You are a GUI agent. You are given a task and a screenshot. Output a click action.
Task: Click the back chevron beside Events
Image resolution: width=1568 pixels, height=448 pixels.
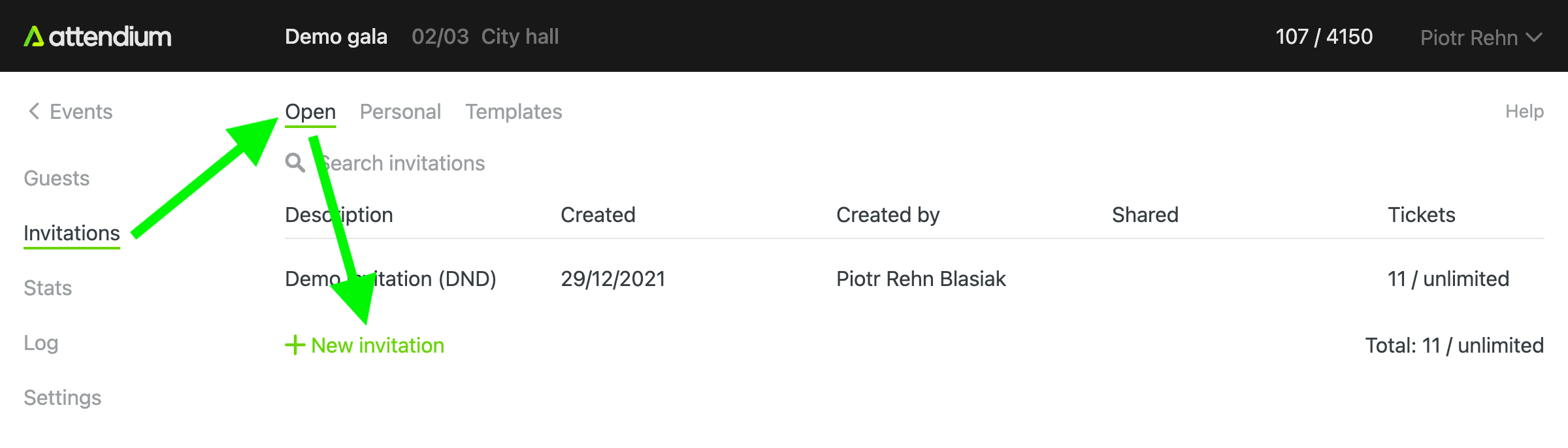click(x=34, y=111)
